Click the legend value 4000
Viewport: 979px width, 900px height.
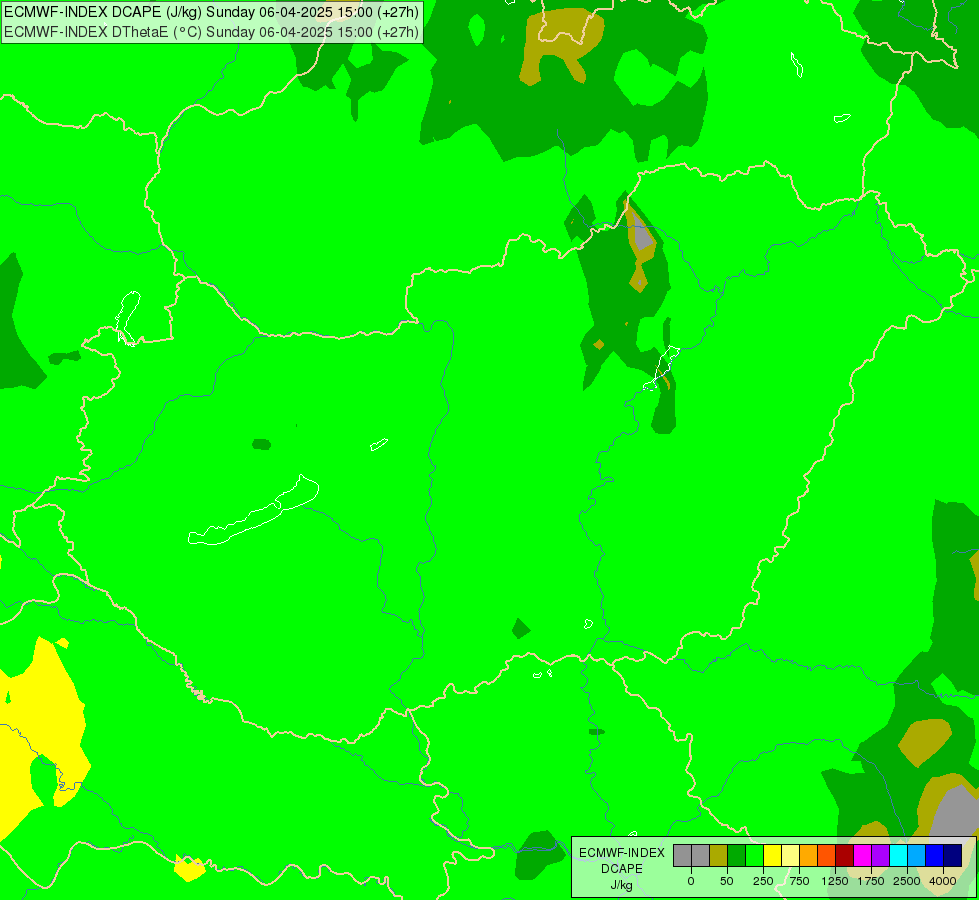point(943,881)
